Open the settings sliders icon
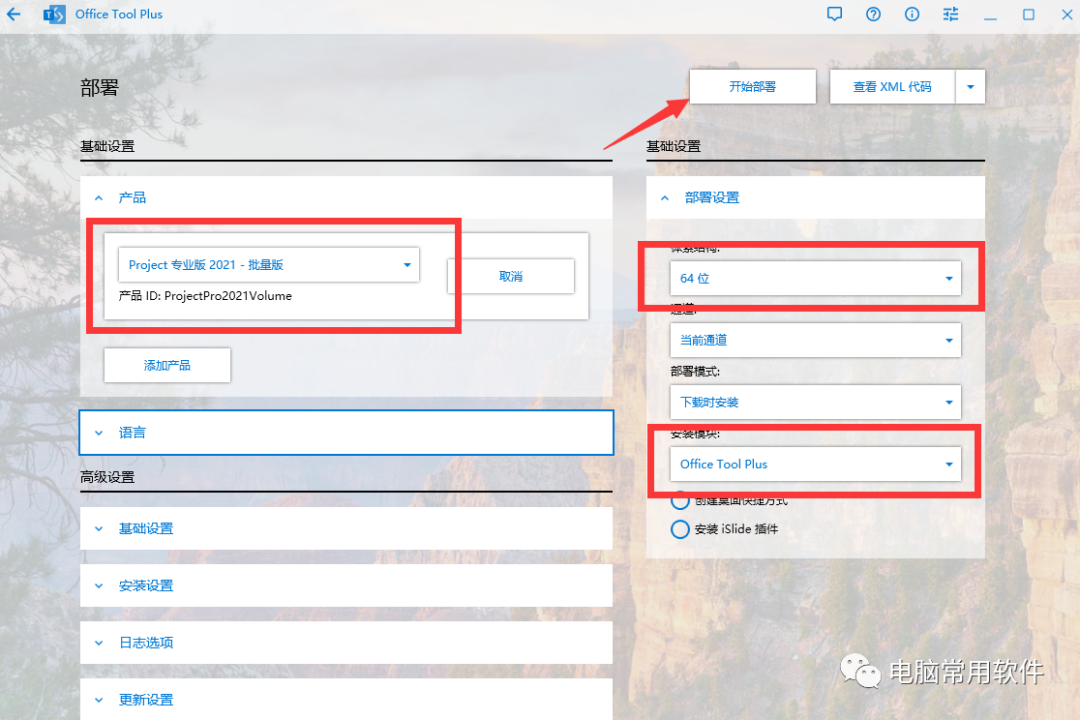1080x720 pixels. 951,14
